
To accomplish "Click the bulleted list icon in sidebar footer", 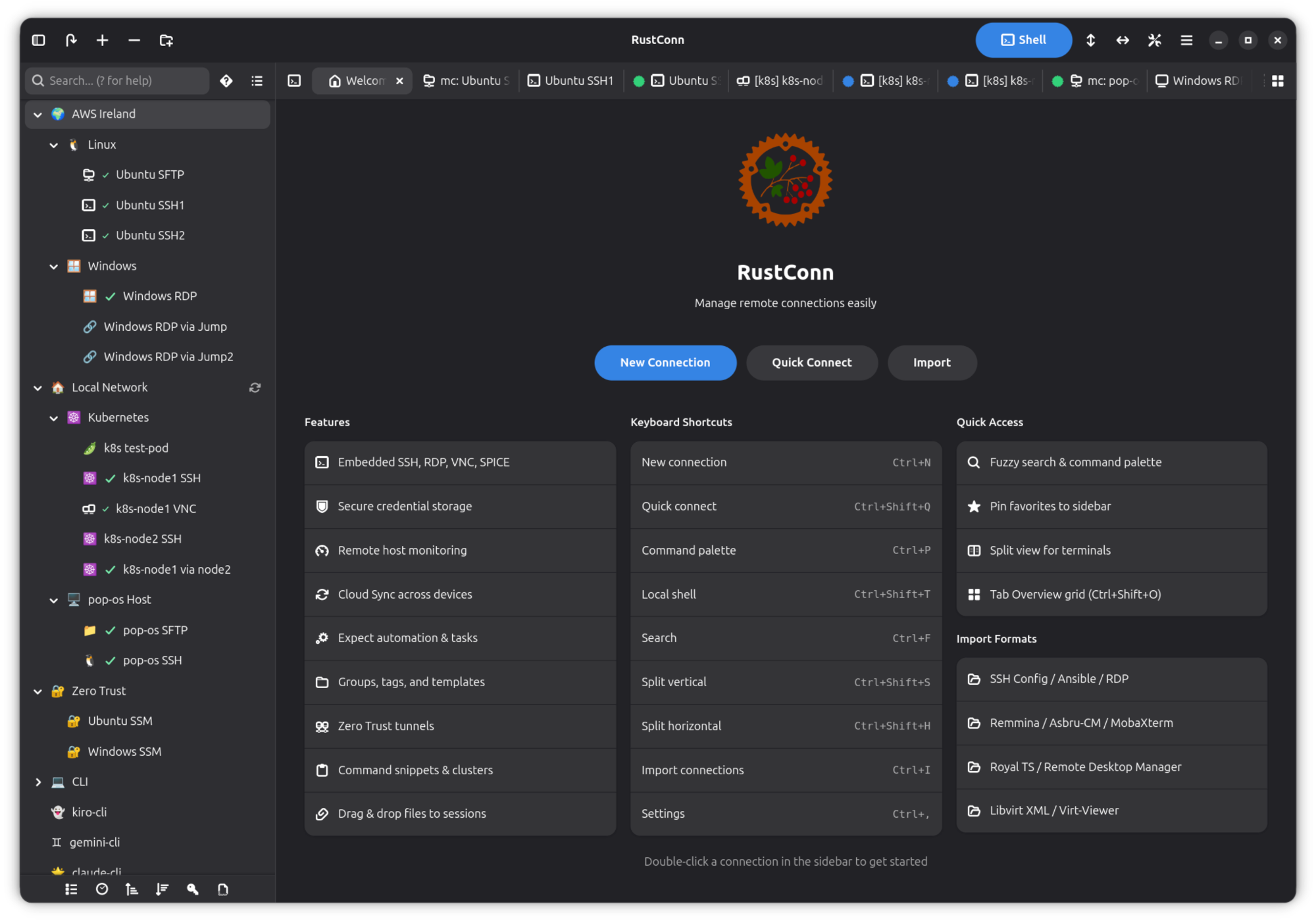I will (x=71, y=889).
